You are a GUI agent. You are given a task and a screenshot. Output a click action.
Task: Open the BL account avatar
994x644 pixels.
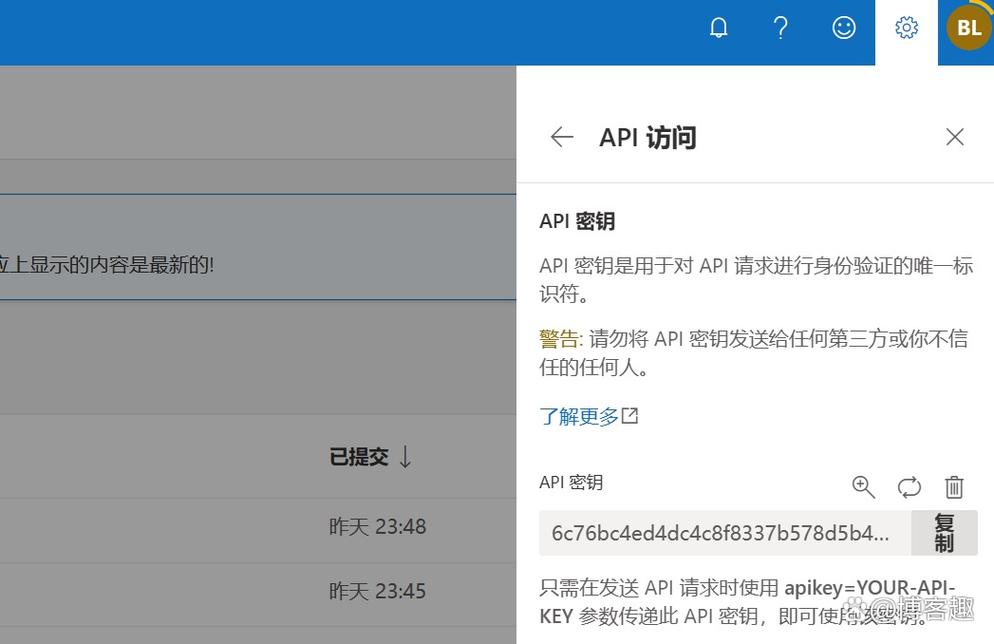pyautogui.click(x=966, y=27)
